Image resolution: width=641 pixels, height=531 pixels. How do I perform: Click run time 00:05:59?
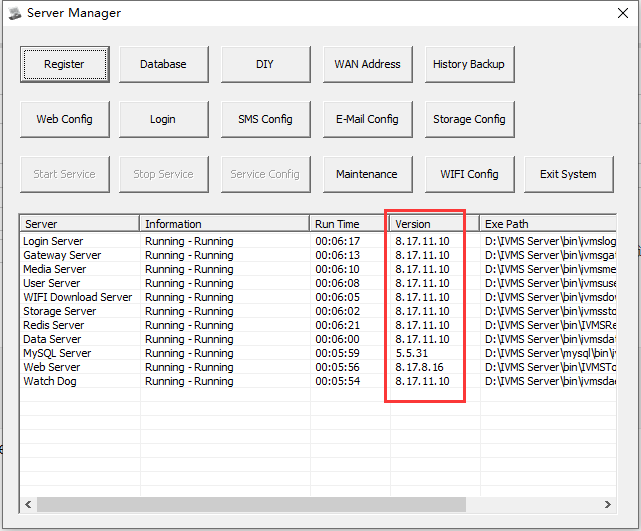(x=338, y=353)
